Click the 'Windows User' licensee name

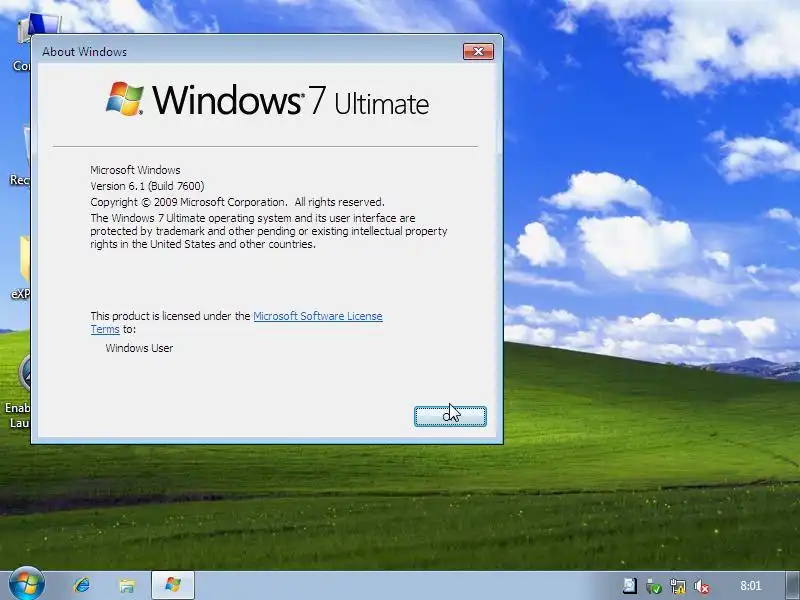click(139, 348)
